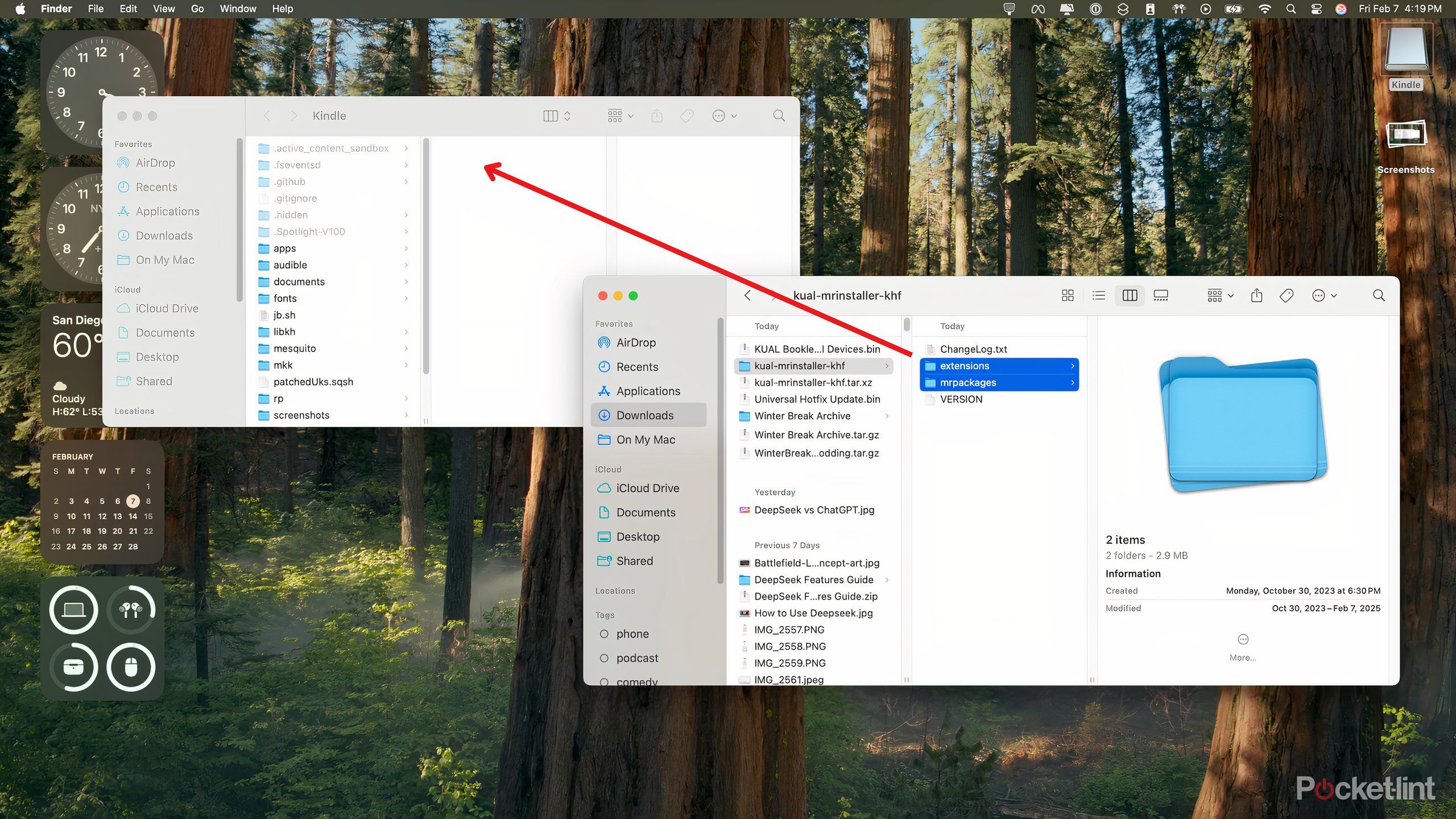The width and height of the screenshot is (1456, 819).
Task: Select column view in kual-mrinstaller-khf window
Action: click(1130, 295)
